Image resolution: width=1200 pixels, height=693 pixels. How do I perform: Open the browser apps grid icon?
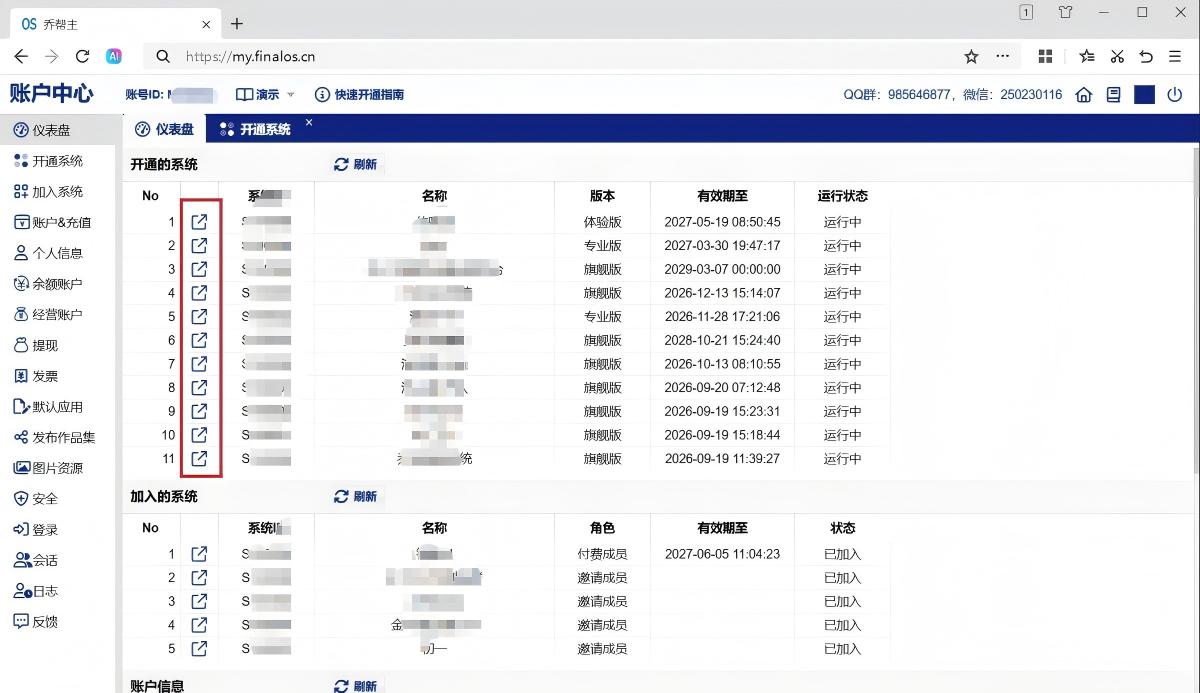click(x=1045, y=57)
